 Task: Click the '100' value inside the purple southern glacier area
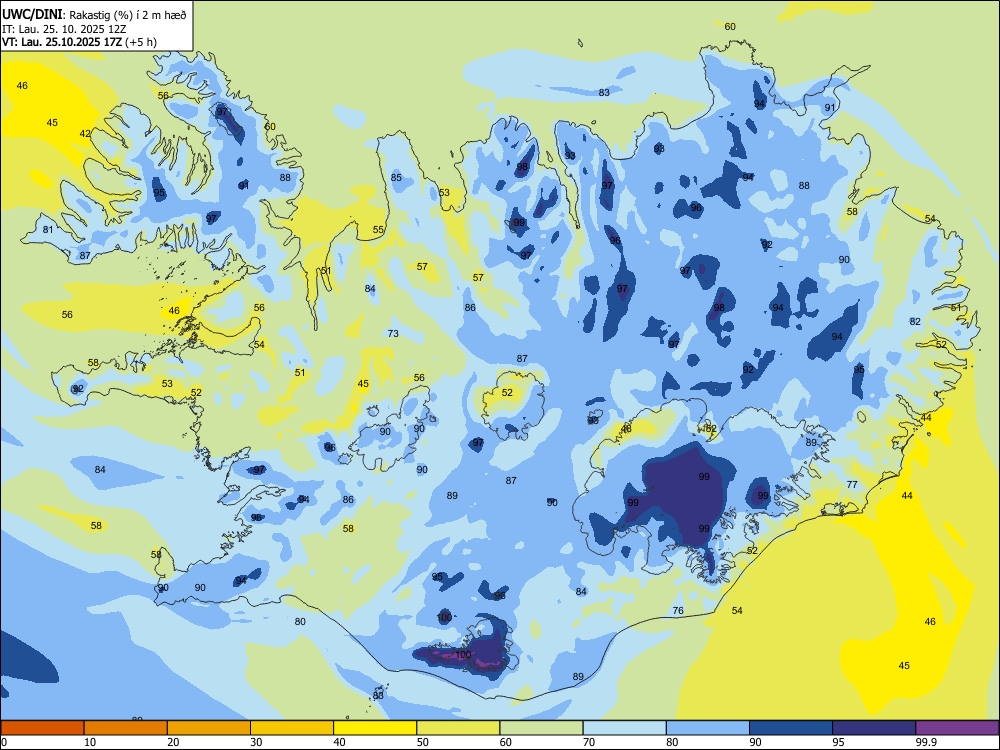pyautogui.click(x=463, y=655)
